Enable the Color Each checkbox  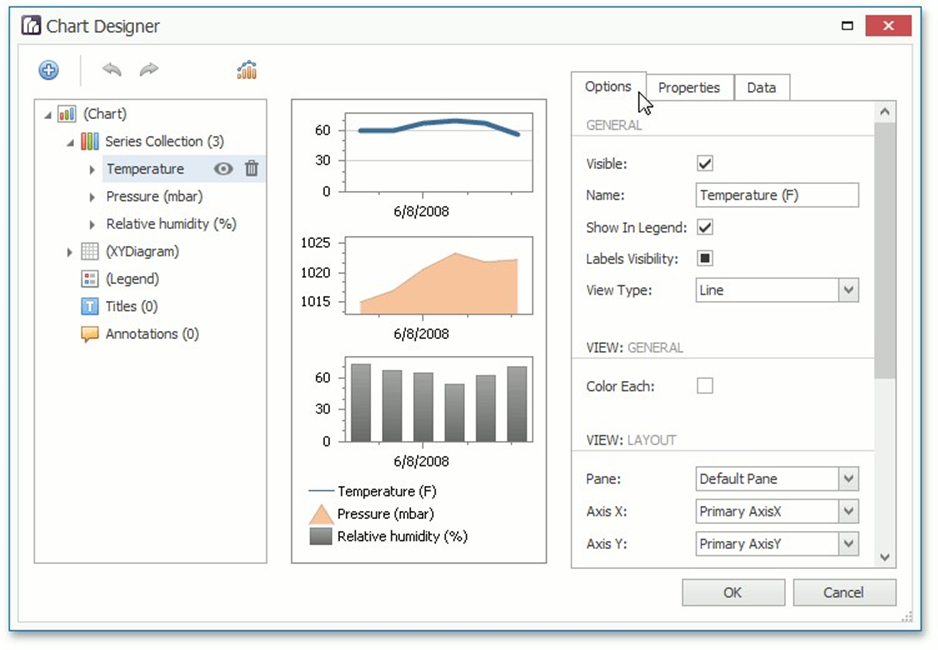pyautogui.click(x=705, y=386)
